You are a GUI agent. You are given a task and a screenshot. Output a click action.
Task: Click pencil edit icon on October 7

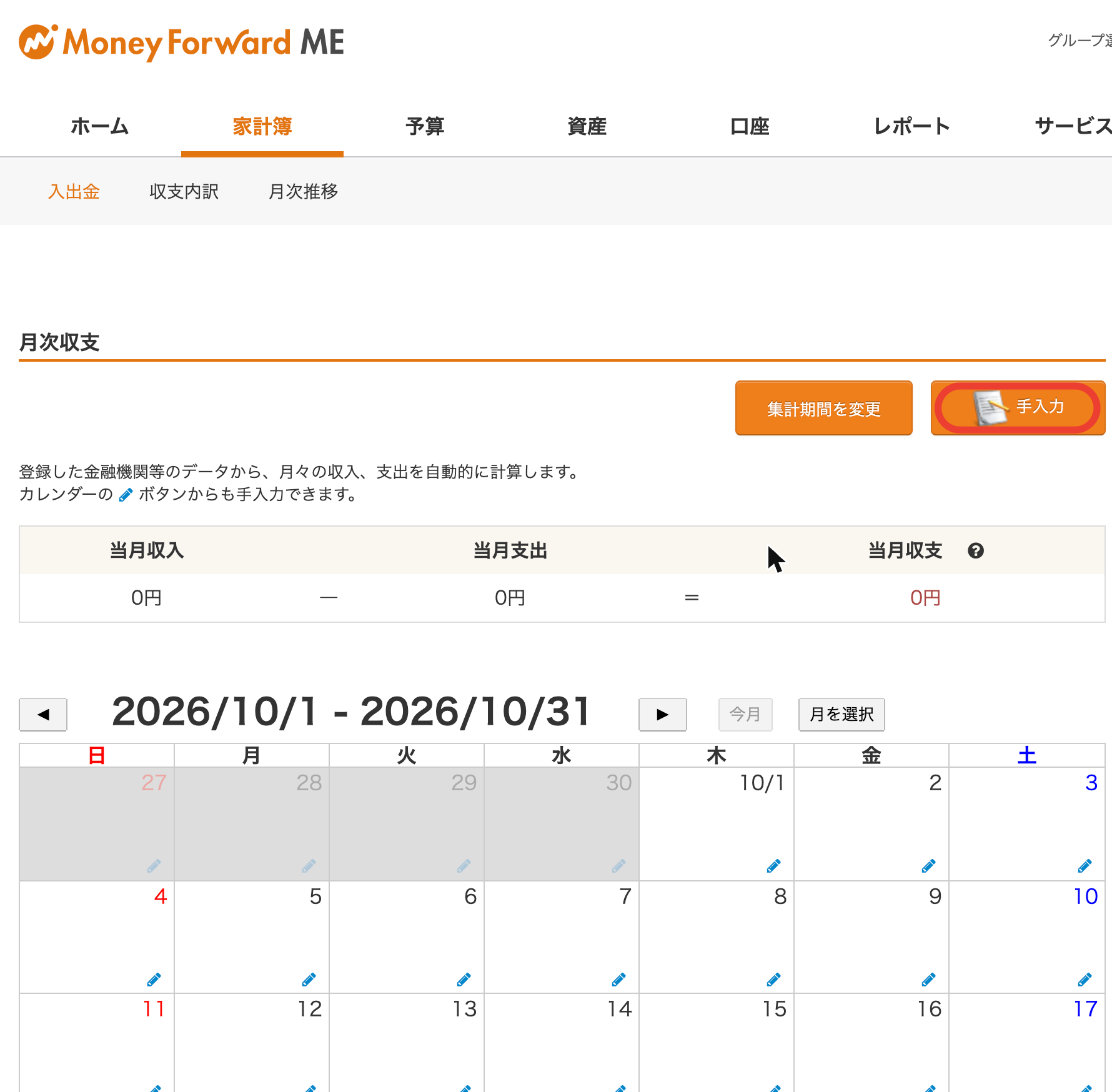pos(618,980)
